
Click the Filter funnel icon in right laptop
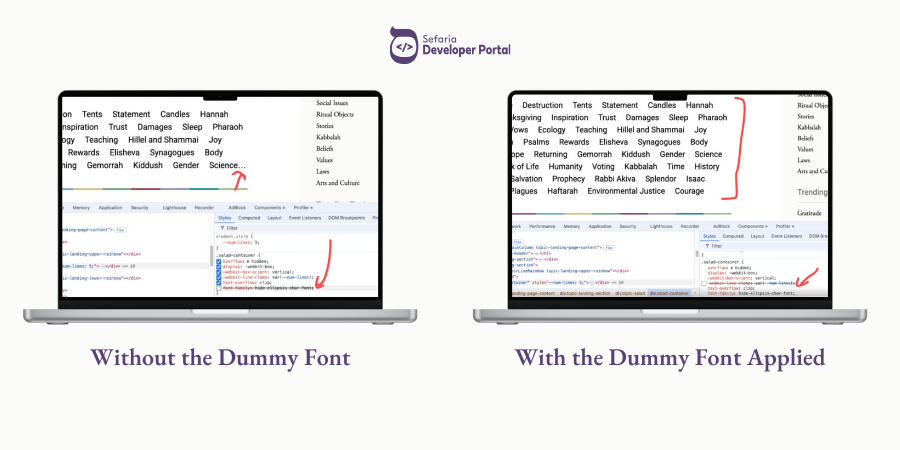tap(707, 246)
